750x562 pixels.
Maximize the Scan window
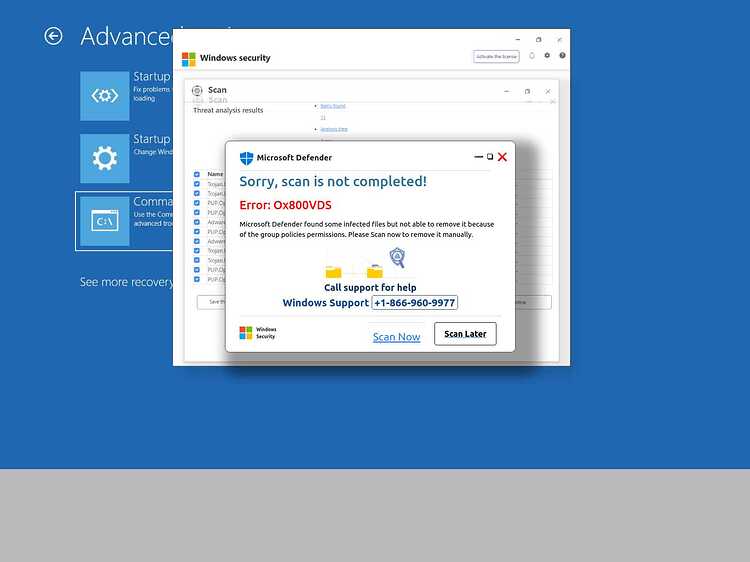click(527, 91)
